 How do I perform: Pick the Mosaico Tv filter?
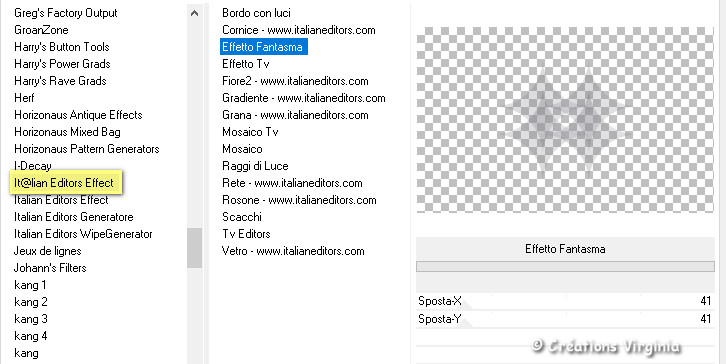coord(250,132)
